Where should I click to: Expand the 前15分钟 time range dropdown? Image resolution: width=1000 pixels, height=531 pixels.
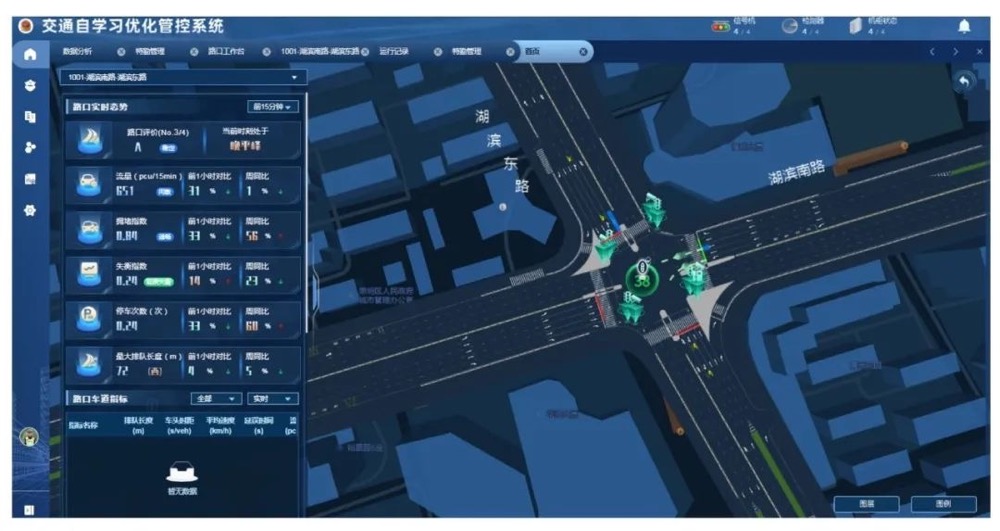pyautogui.click(x=273, y=107)
